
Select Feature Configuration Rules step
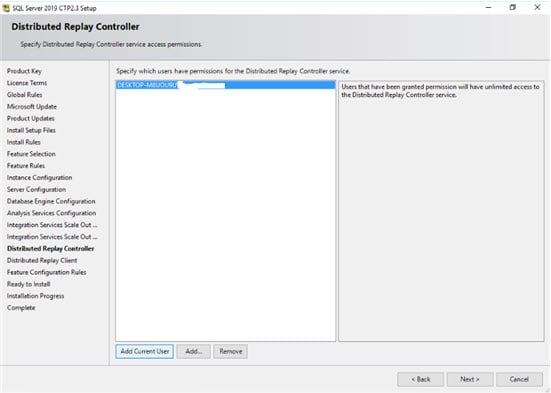(46, 272)
